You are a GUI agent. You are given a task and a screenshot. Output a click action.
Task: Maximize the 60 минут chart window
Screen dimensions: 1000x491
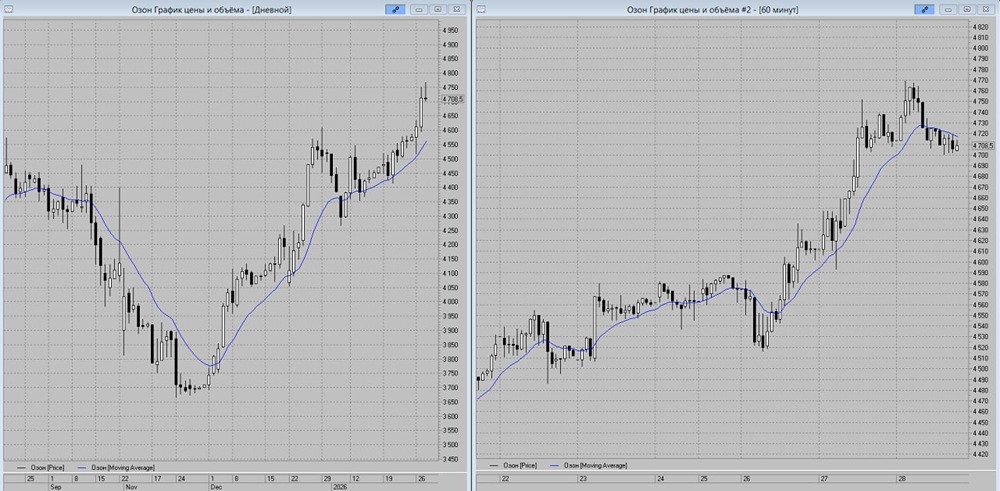point(968,8)
